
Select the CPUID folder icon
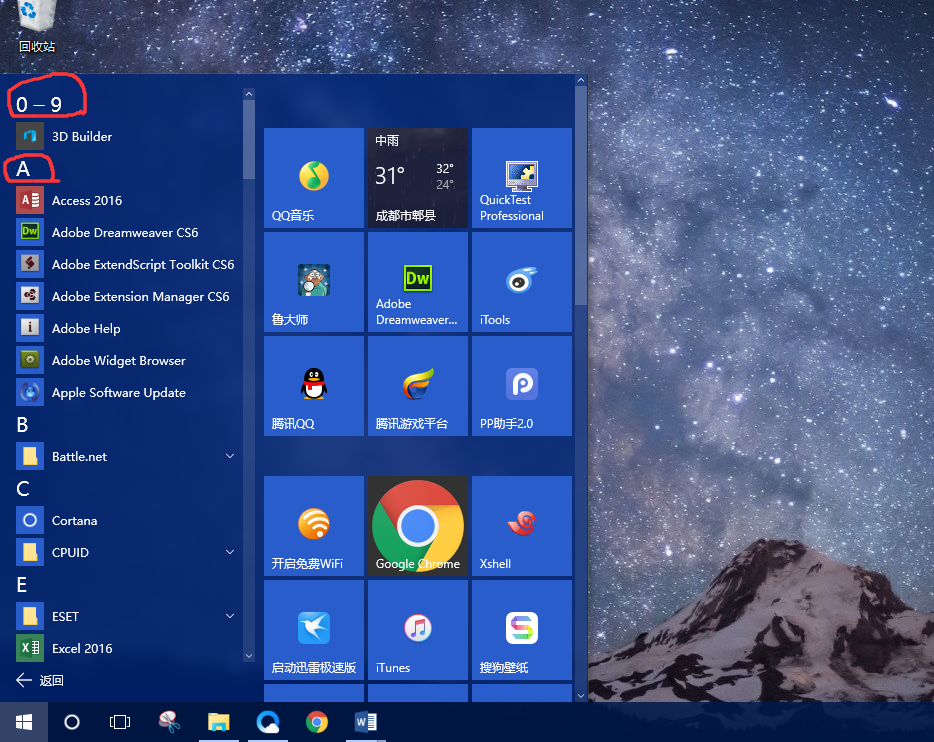tap(30, 552)
